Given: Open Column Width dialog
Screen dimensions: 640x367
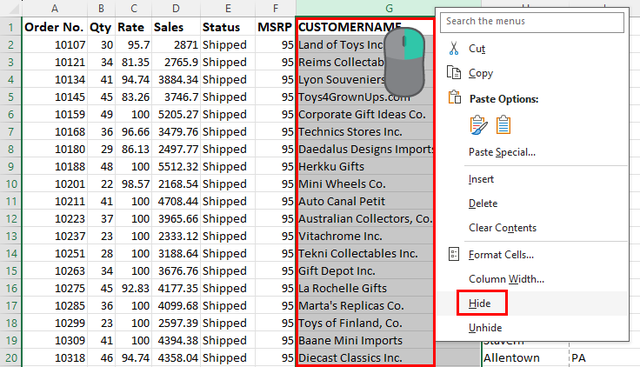Looking at the screenshot, I should [506, 279].
